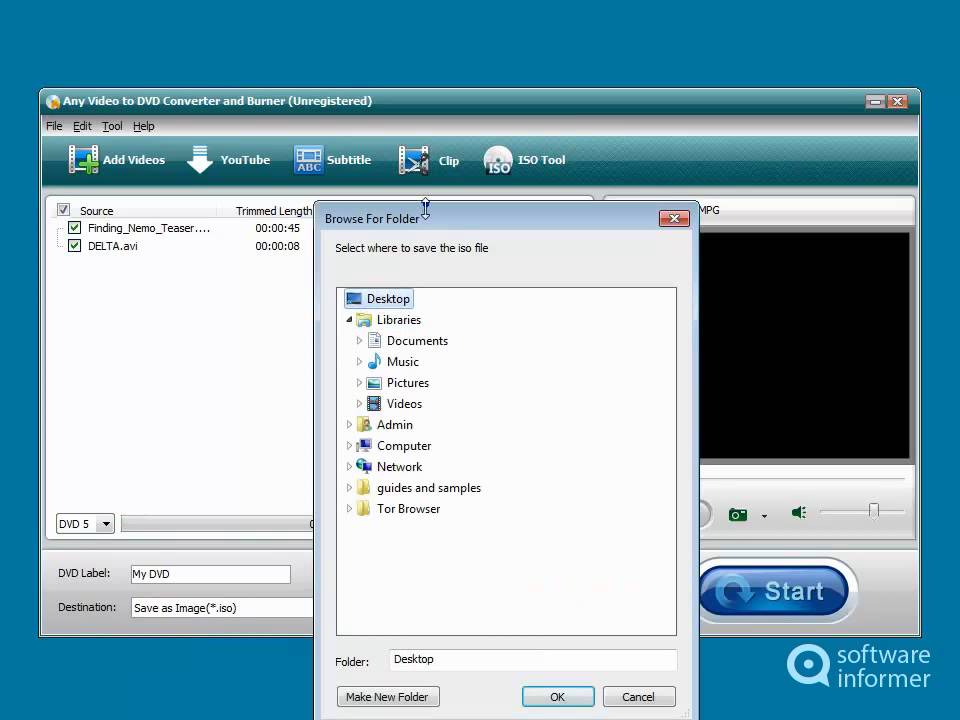Confirm folder selection with OK
The image size is (960, 720).
(558, 697)
